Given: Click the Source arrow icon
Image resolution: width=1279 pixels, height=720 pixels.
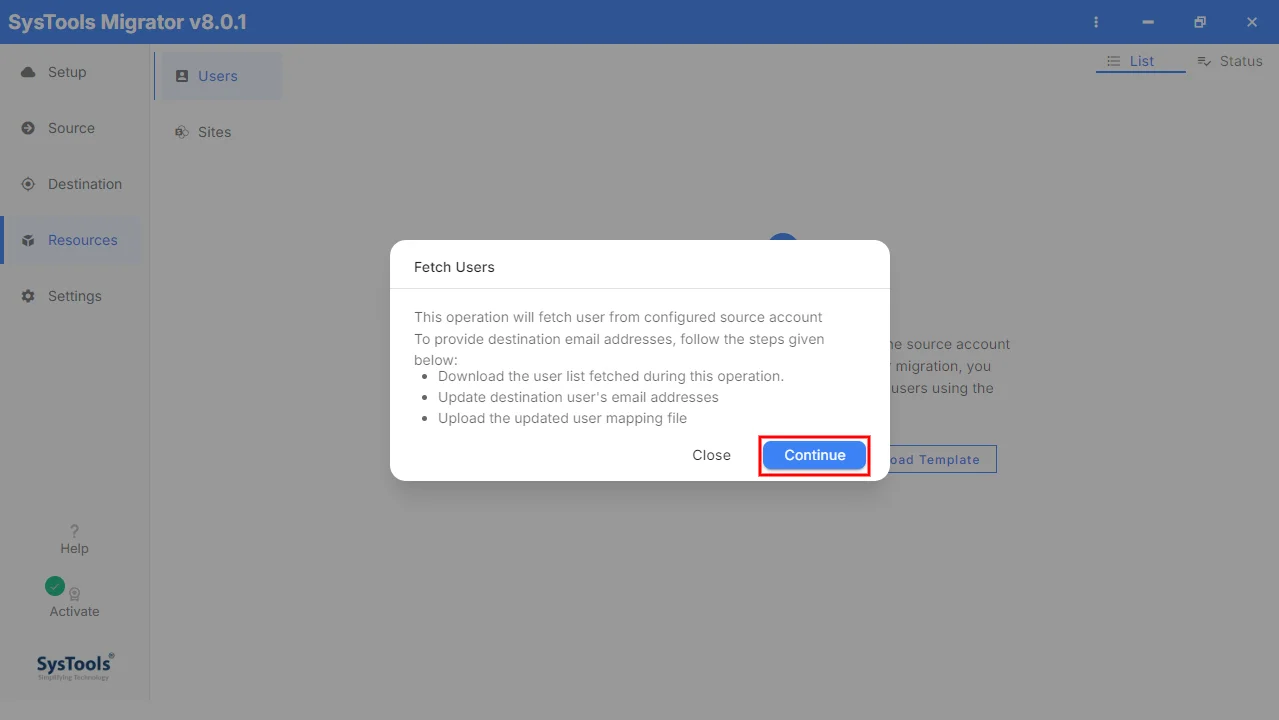Looking at the screenshot, I should pos(28,128).
